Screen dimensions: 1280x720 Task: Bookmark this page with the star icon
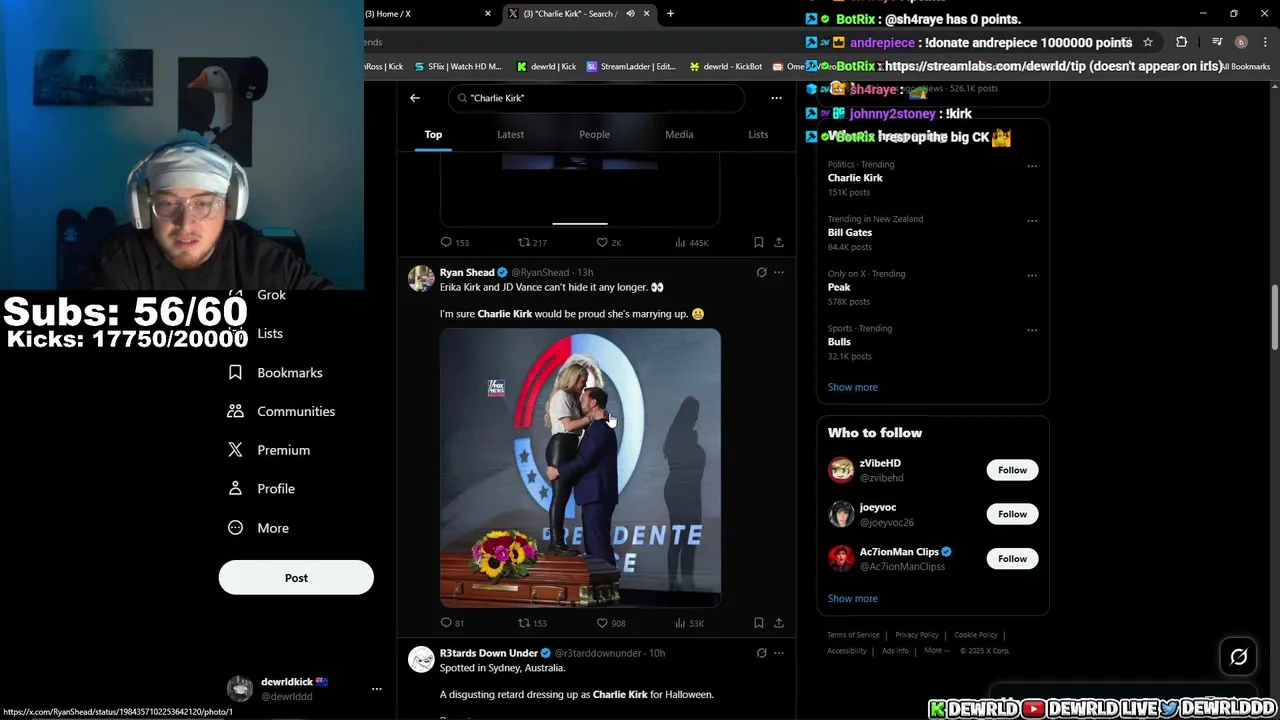pos(1148,42)
